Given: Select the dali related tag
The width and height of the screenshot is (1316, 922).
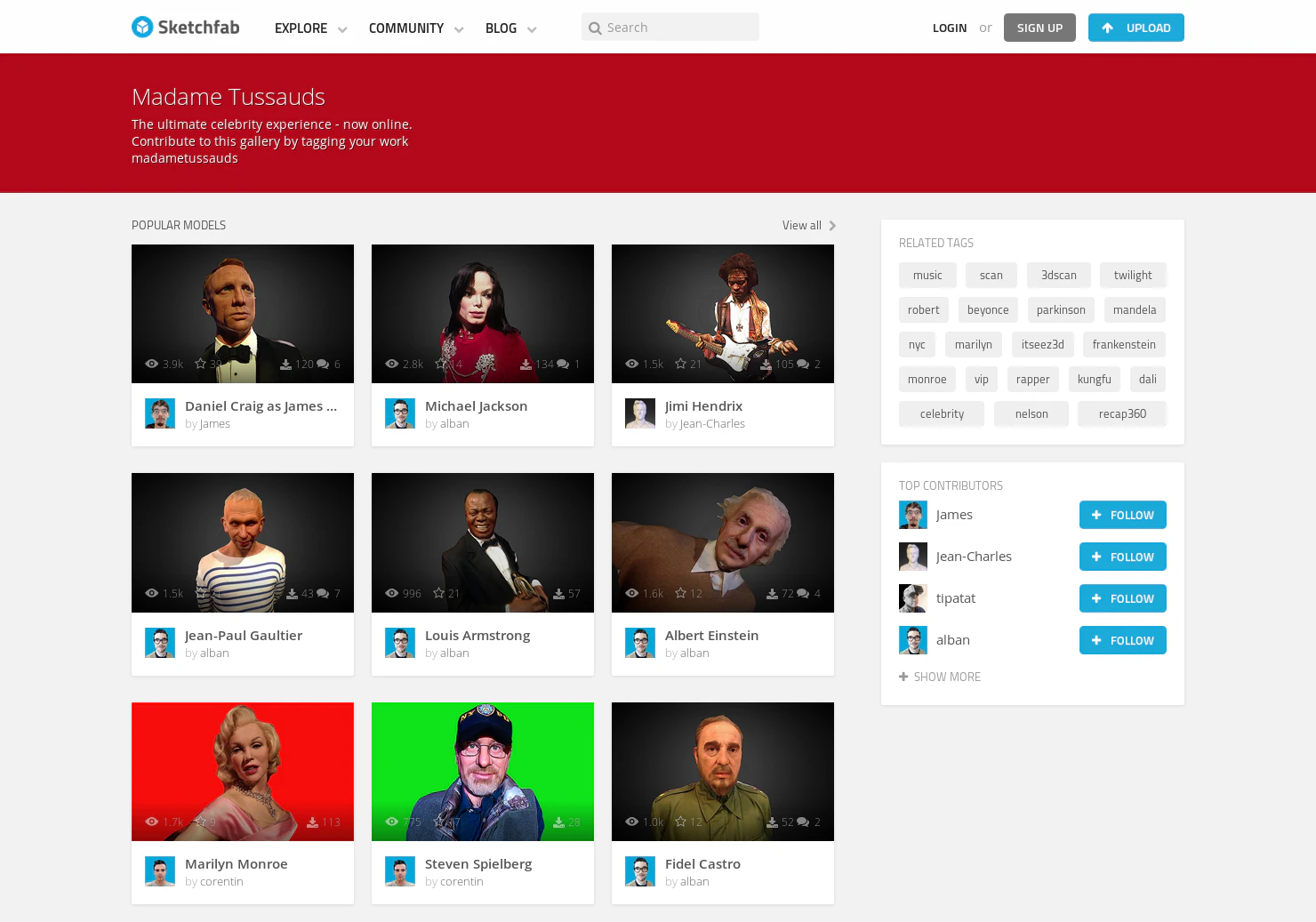Looking at the screenshot, I should point(1148,379).
